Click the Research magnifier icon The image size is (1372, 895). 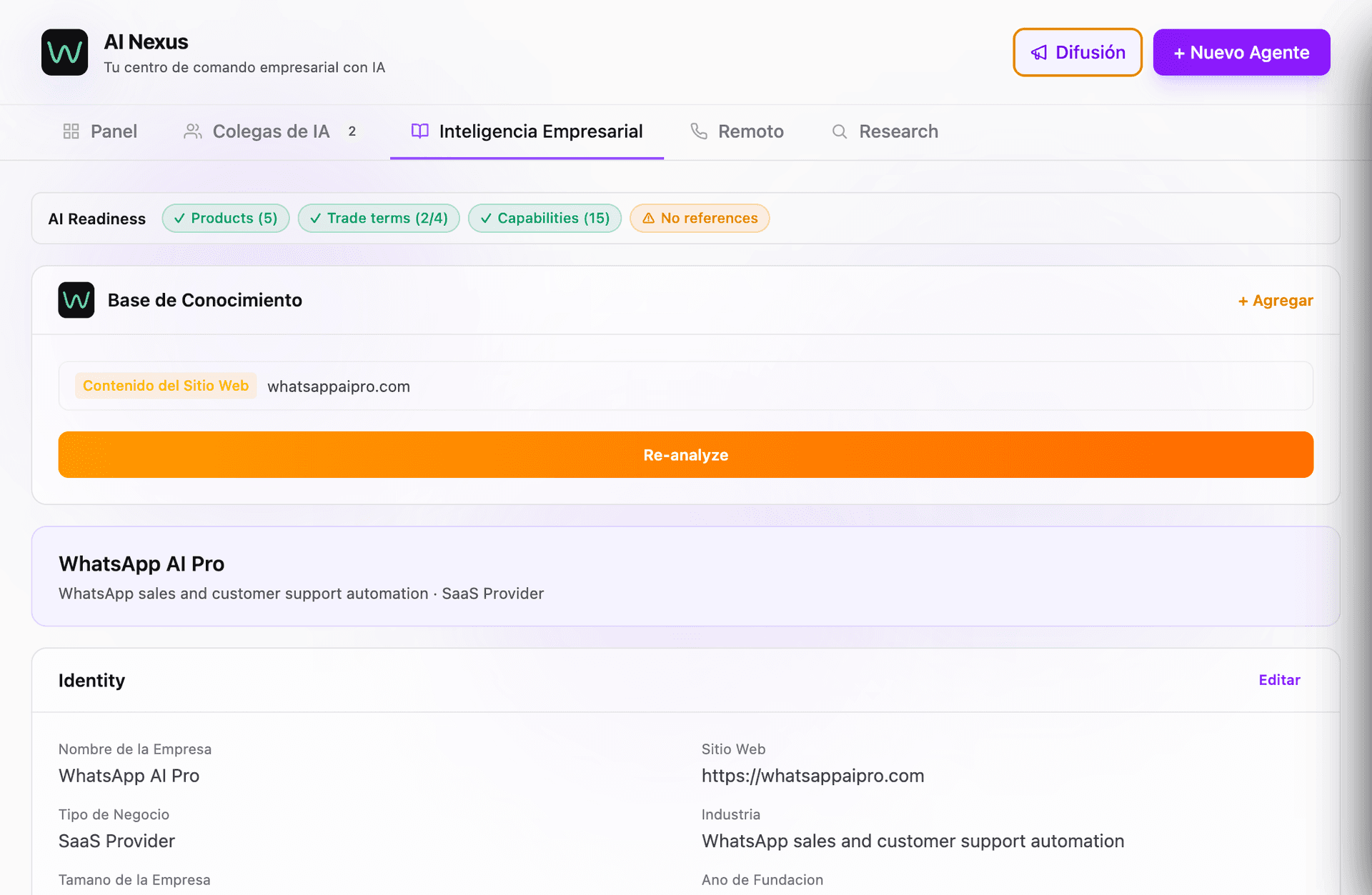point(840,131)
